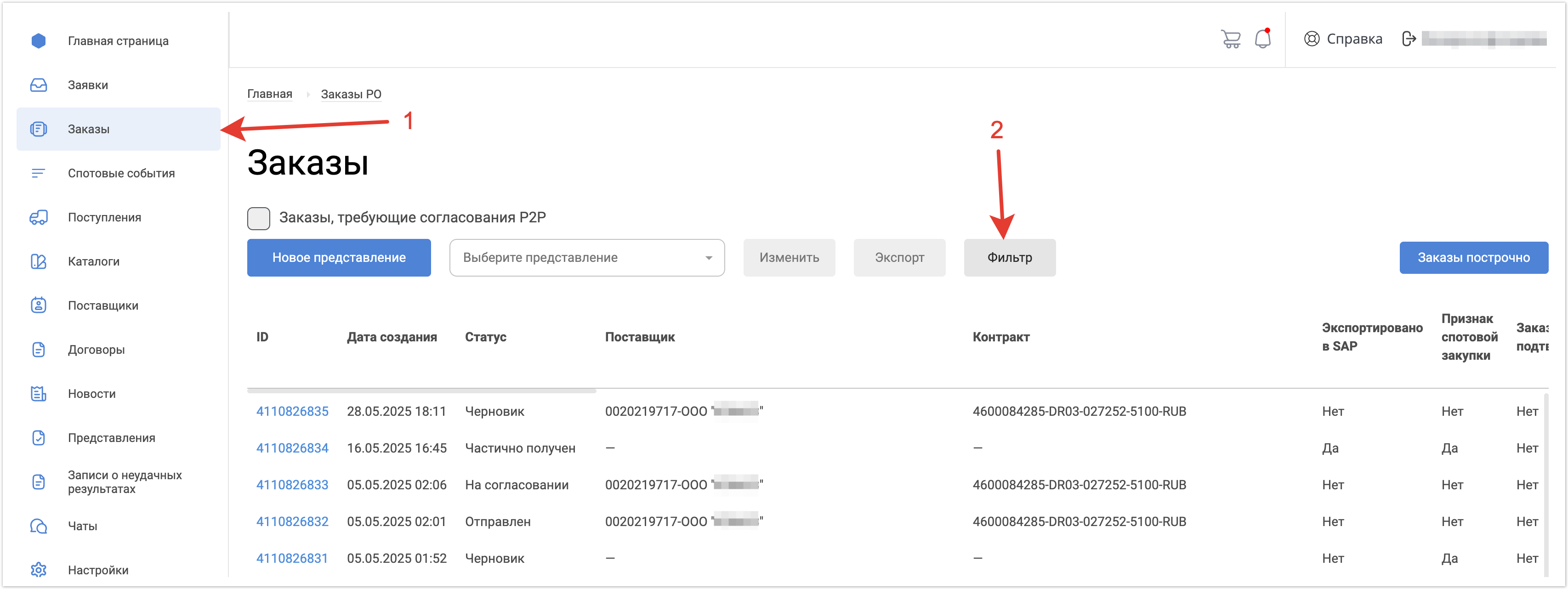1568x589 pixels.
Task: Click the horizontal scrollbar under table header
Action: click(421, 391)
